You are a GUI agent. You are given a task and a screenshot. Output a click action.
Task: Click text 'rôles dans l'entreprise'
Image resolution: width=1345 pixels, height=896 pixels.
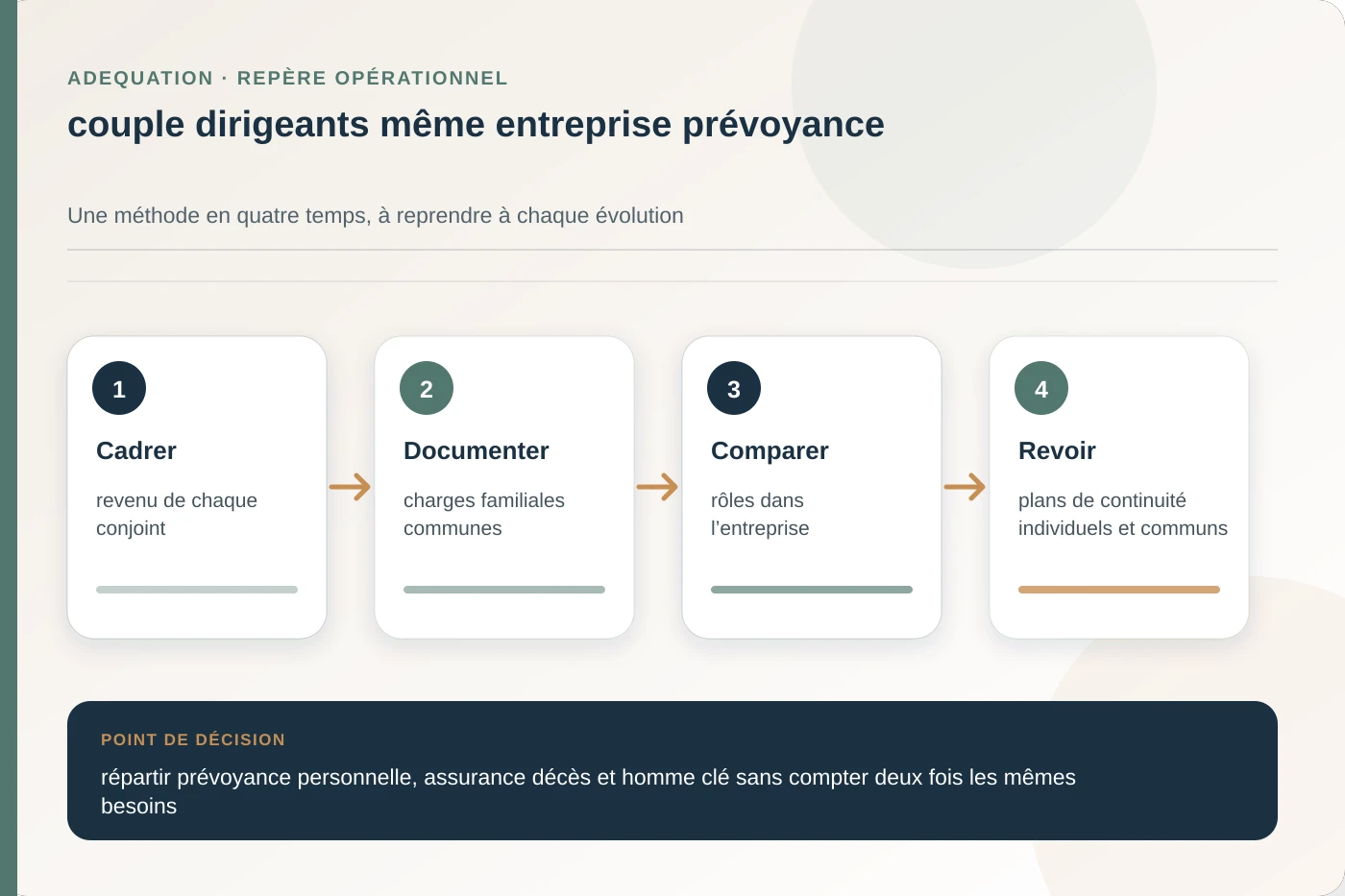click(x=760, y=514)
